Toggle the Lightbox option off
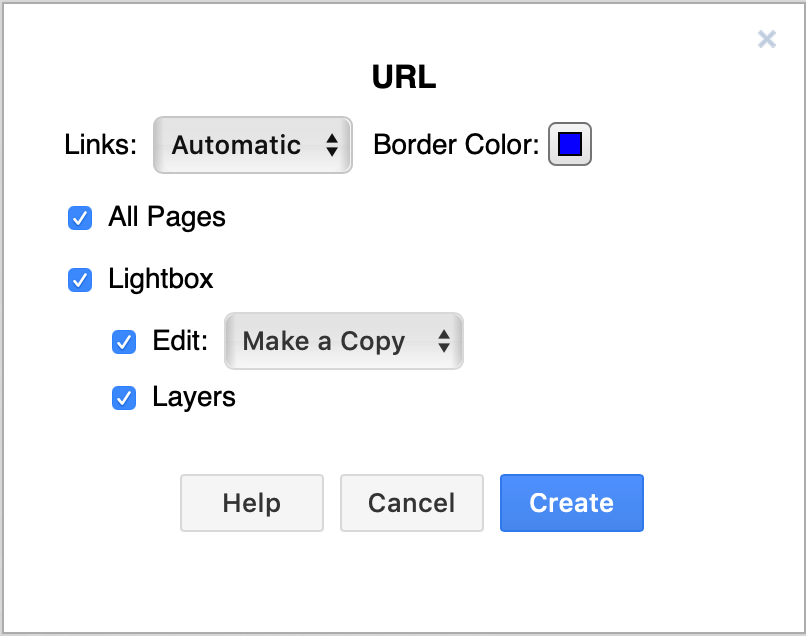 [79, 280]
